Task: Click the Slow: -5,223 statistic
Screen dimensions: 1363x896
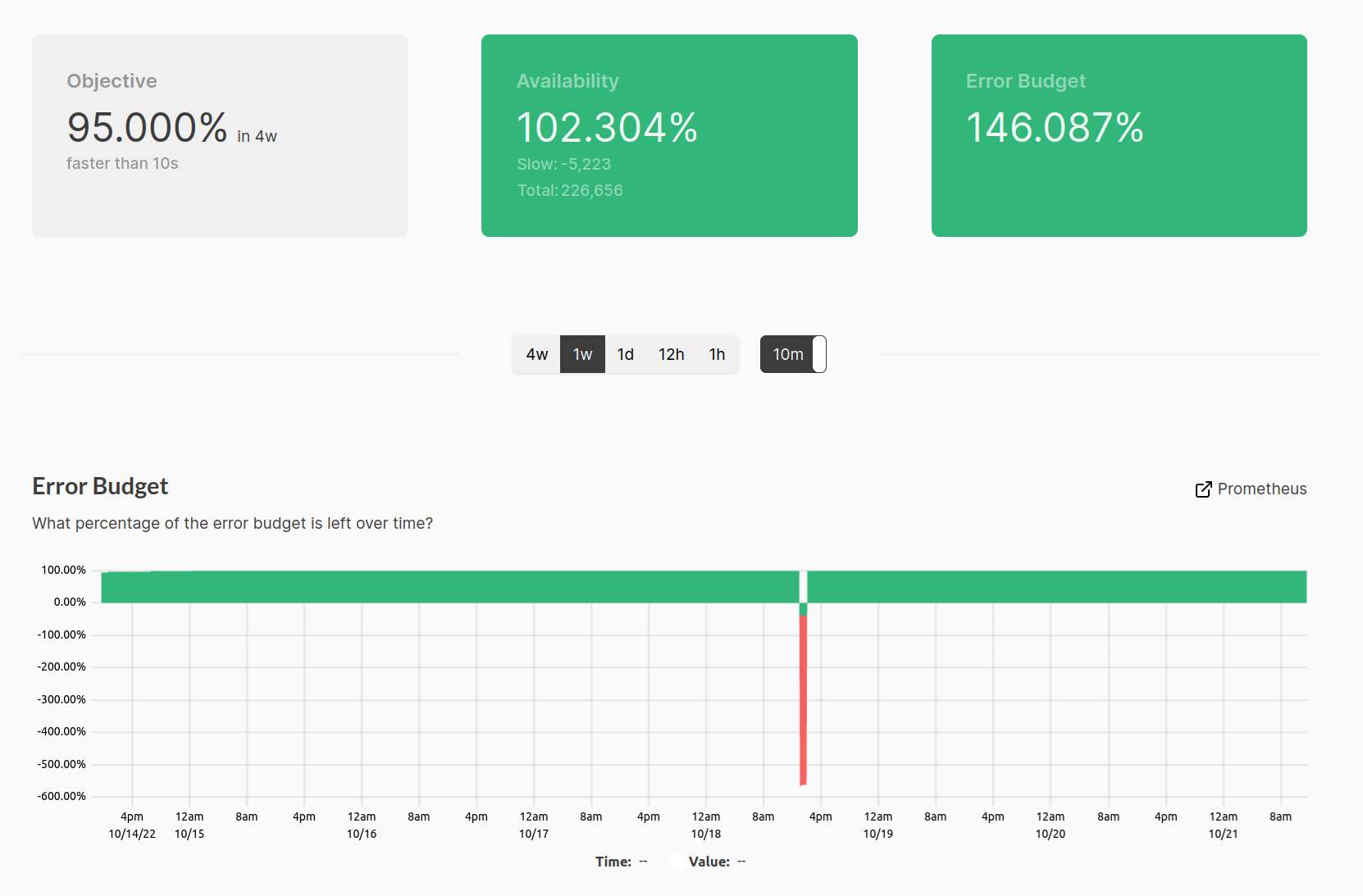Action: (x=563, y=164)
